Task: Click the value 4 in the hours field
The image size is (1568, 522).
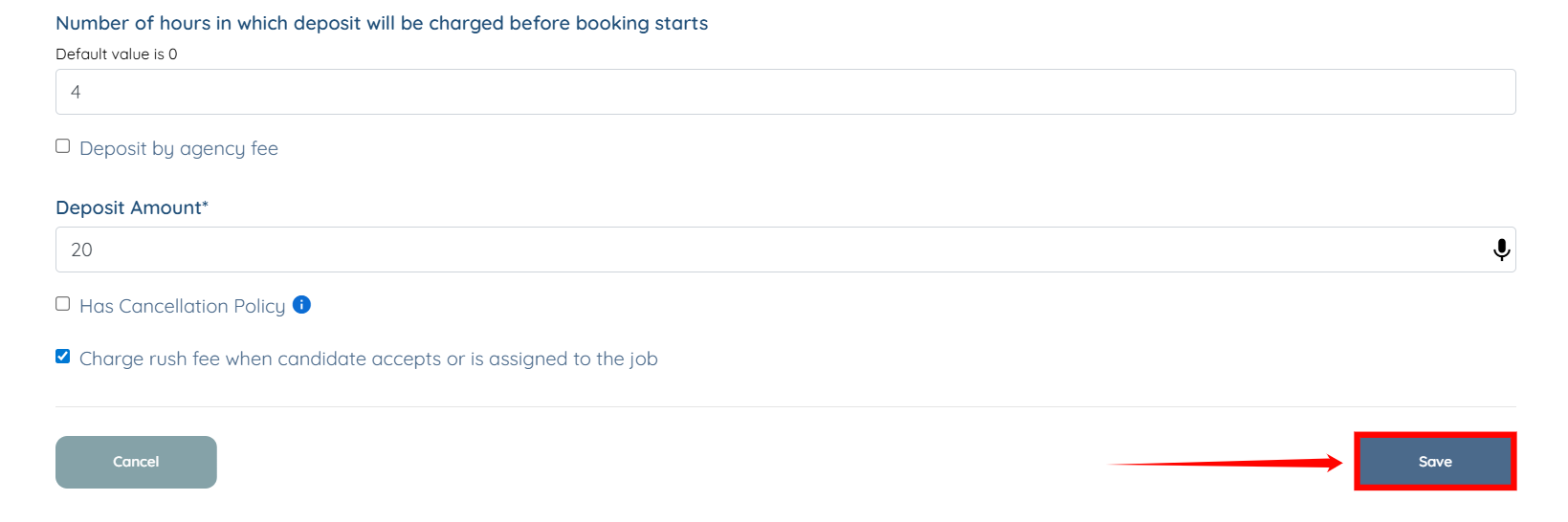Action: tap(76, 92)
